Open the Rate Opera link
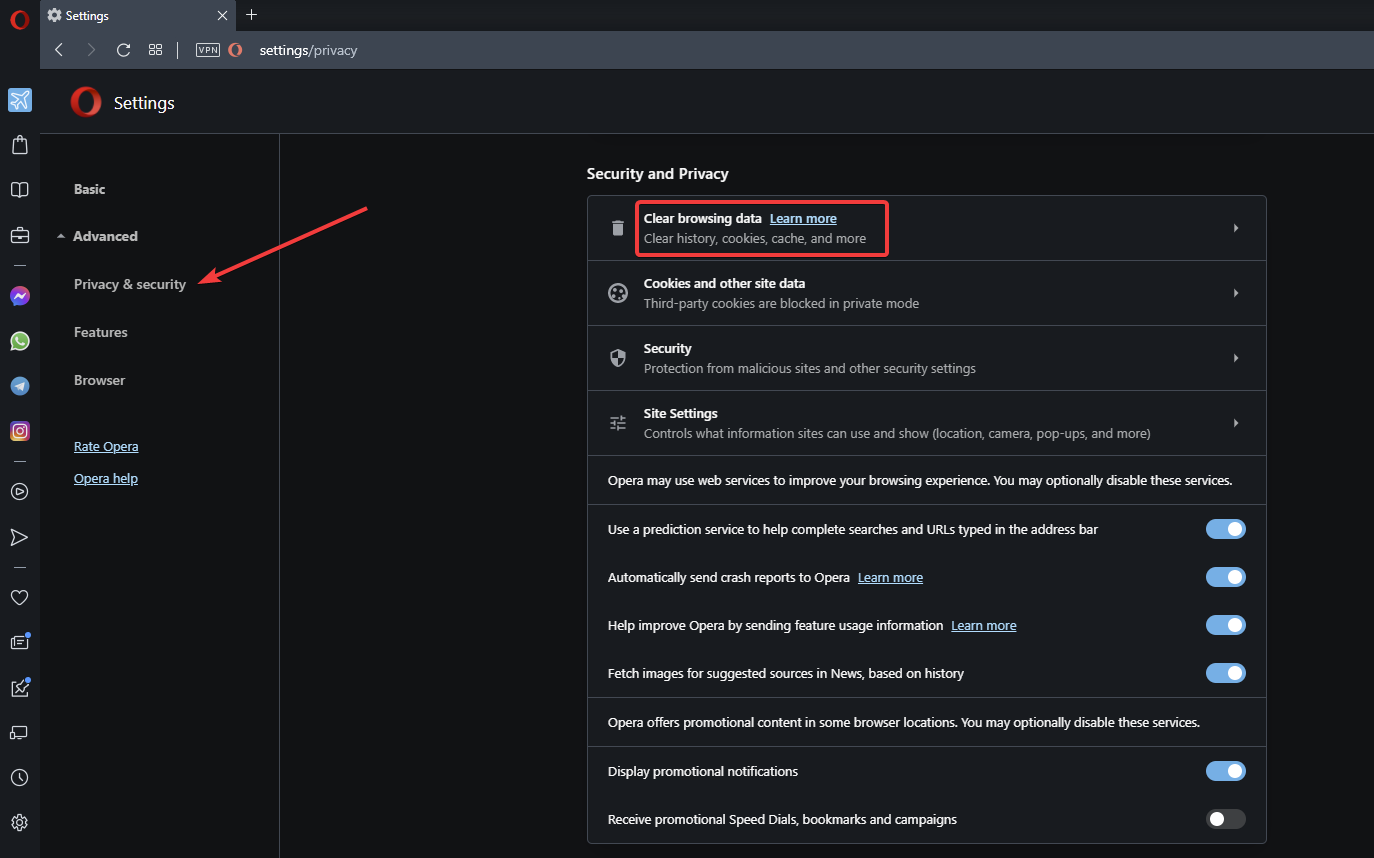Image resolution: width=1374 pixels, height=858 pixels. pos(106,446)
